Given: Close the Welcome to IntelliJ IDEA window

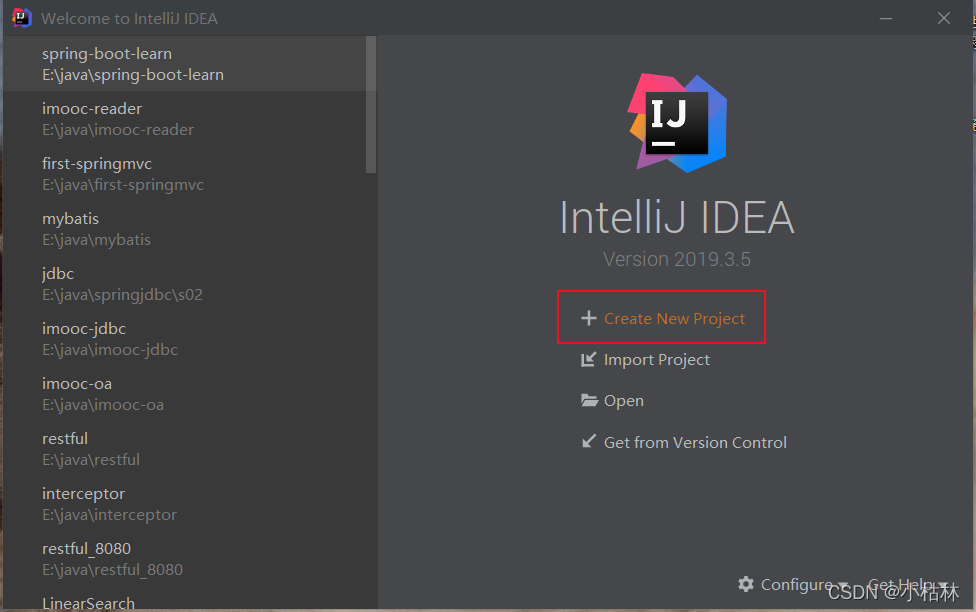Looking at the screenshot, I should point(944,18).
